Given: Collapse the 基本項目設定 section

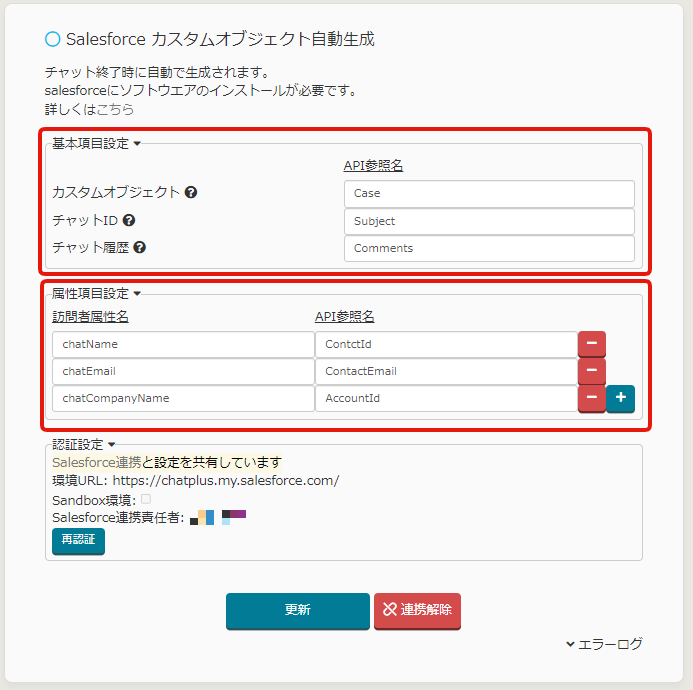Looking at the screenshot, I should (96, 143).
